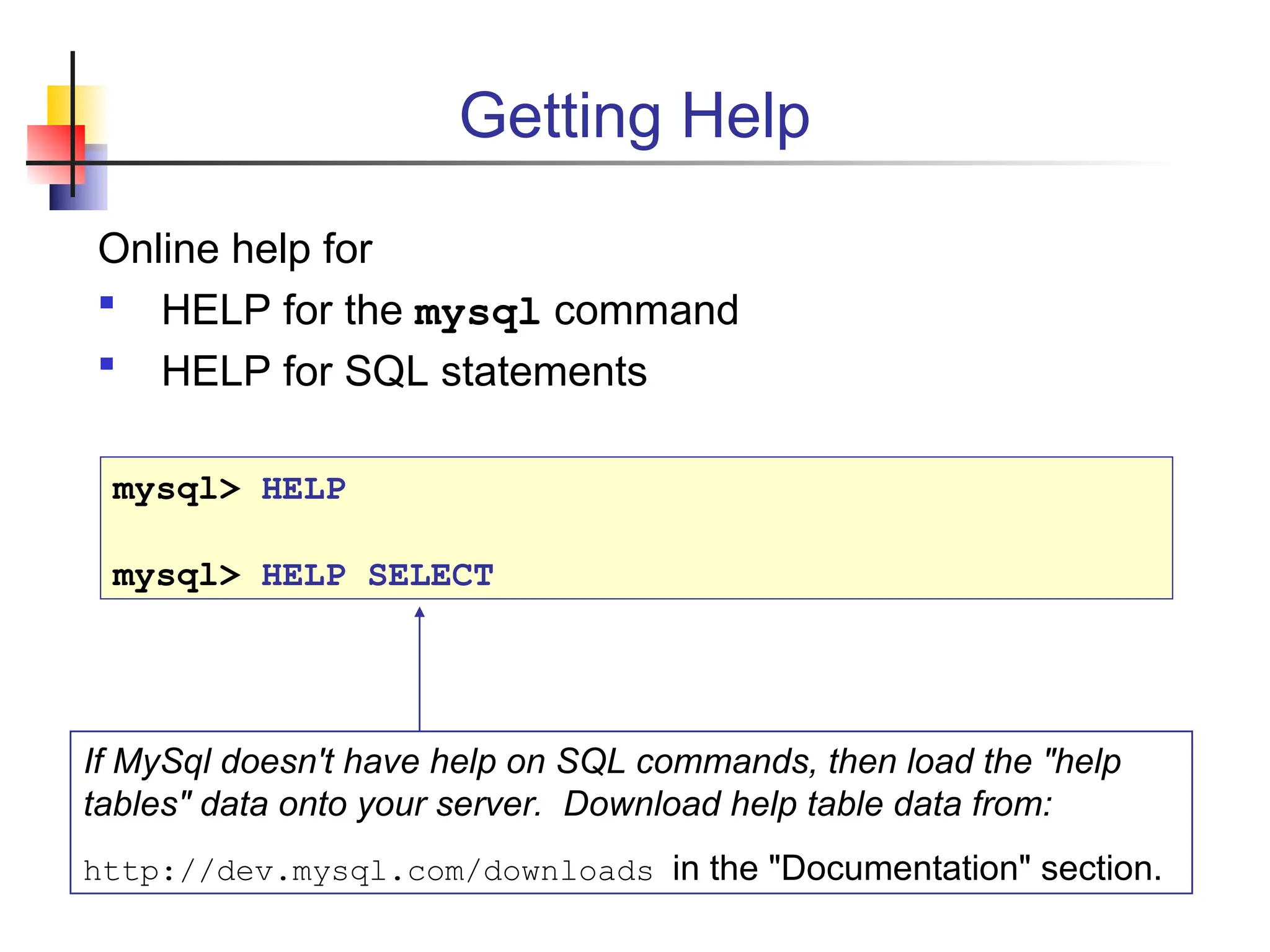Click the SELECT keyword in the code box
The image size is (1270, 952).
click(430, 576)
